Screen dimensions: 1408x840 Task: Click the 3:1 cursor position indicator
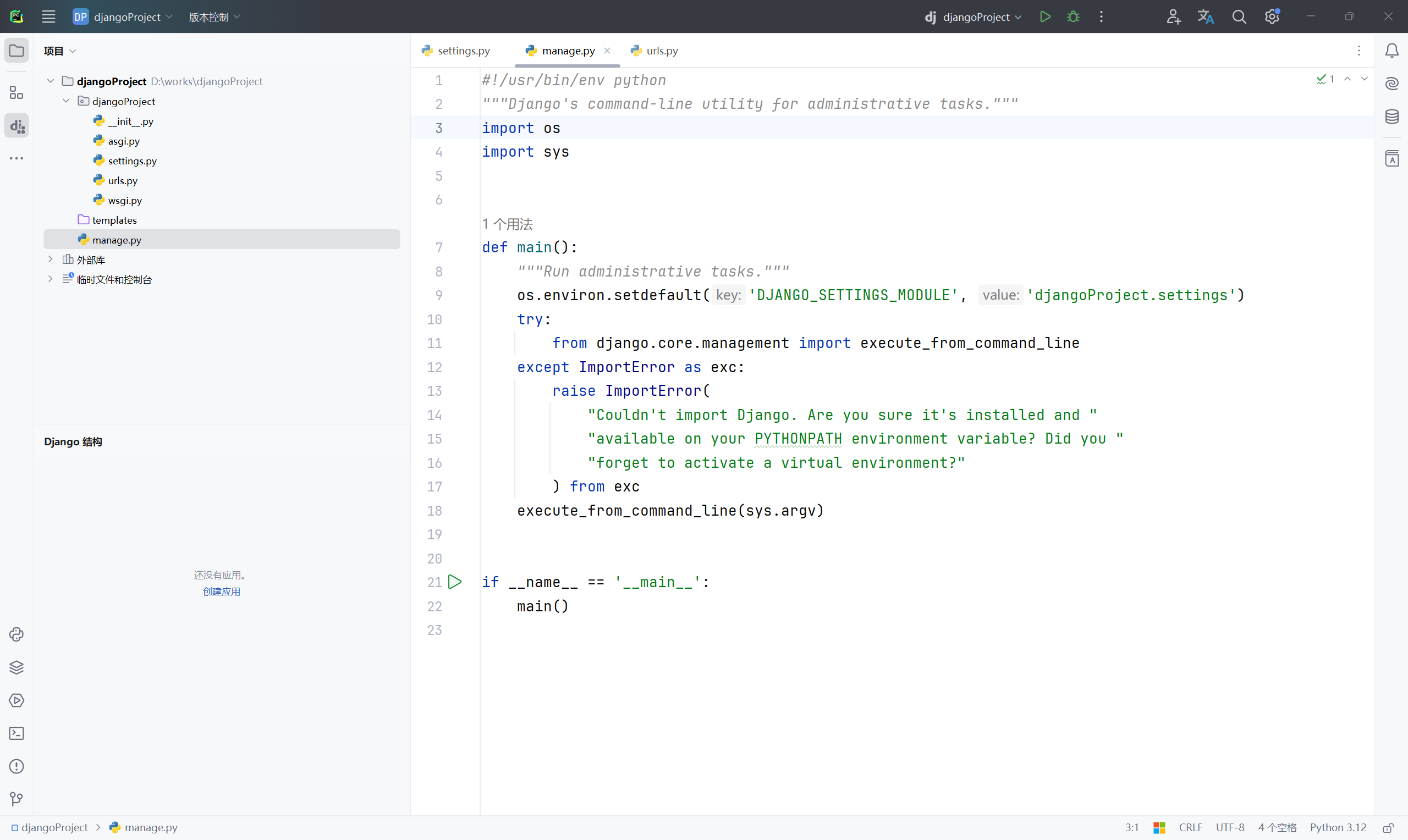1132,827
